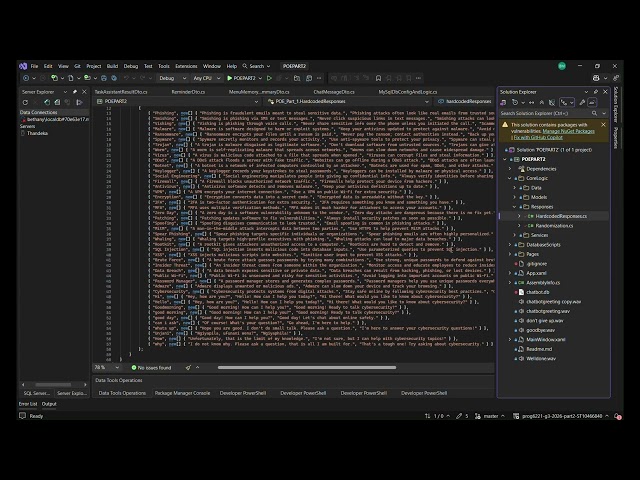
Task: Expand the Dependencies node
Action: 510,169
